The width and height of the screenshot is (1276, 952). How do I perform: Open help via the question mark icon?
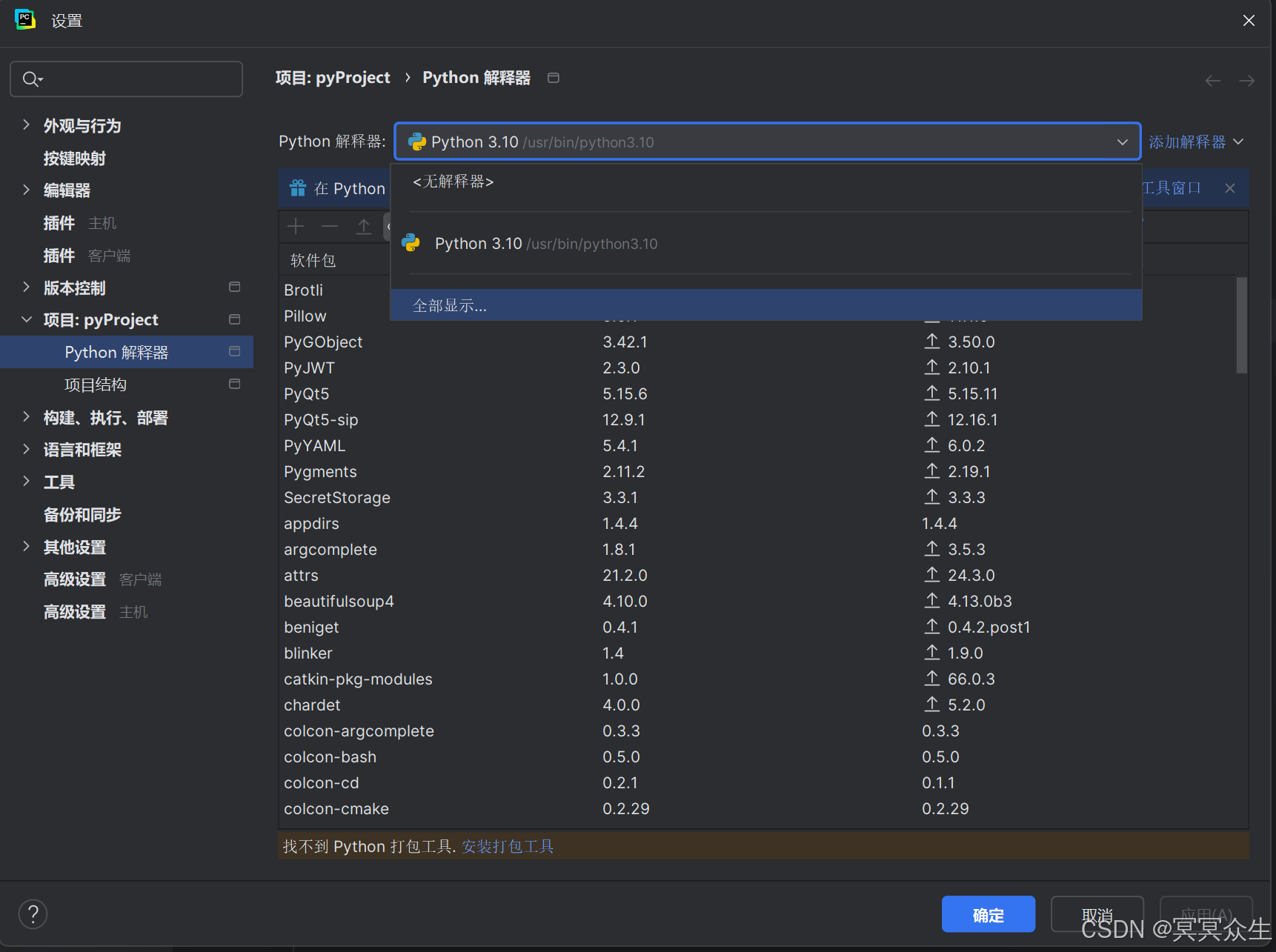33,913
